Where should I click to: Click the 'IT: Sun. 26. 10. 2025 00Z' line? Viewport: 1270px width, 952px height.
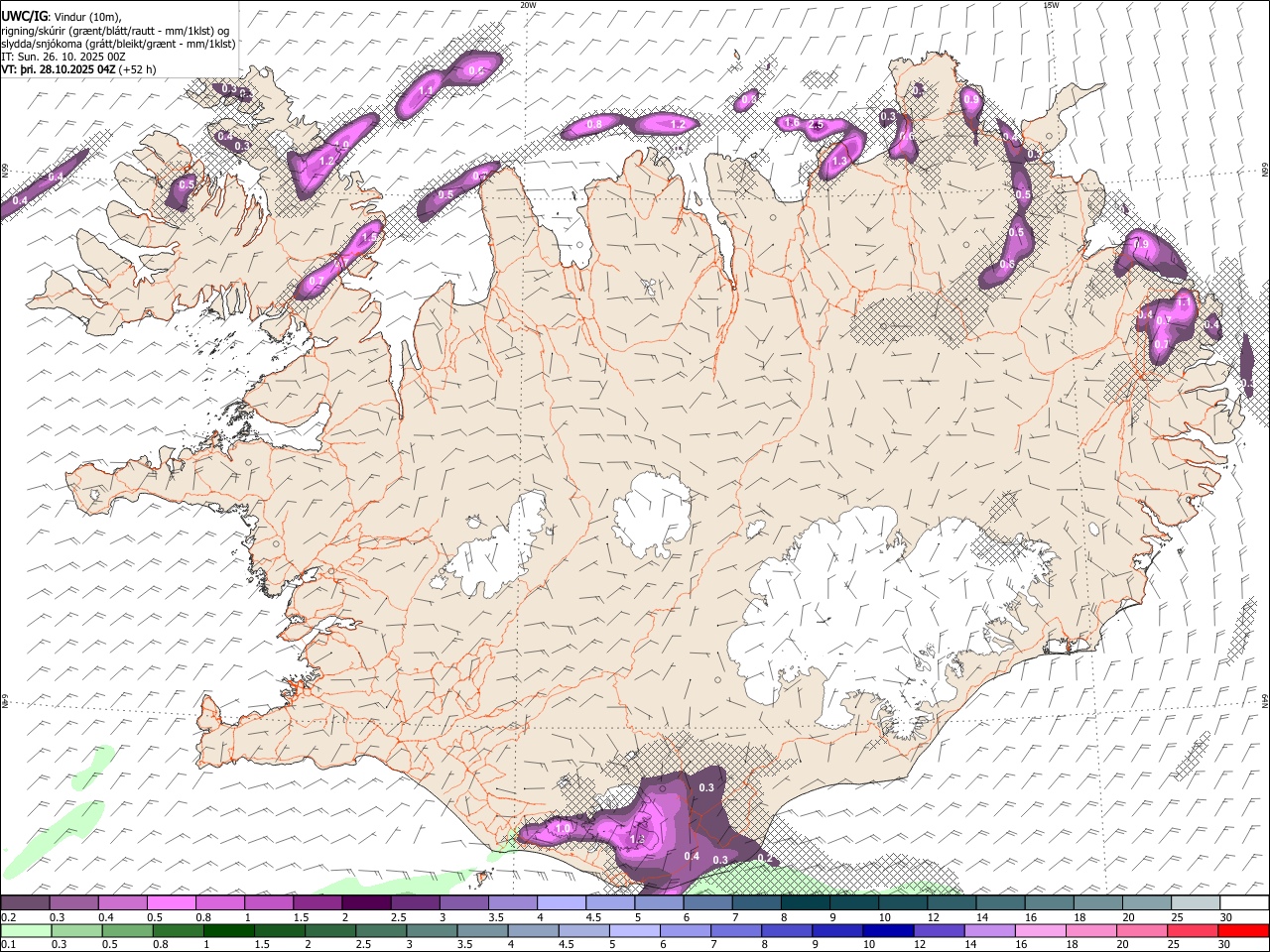(63, 57)
